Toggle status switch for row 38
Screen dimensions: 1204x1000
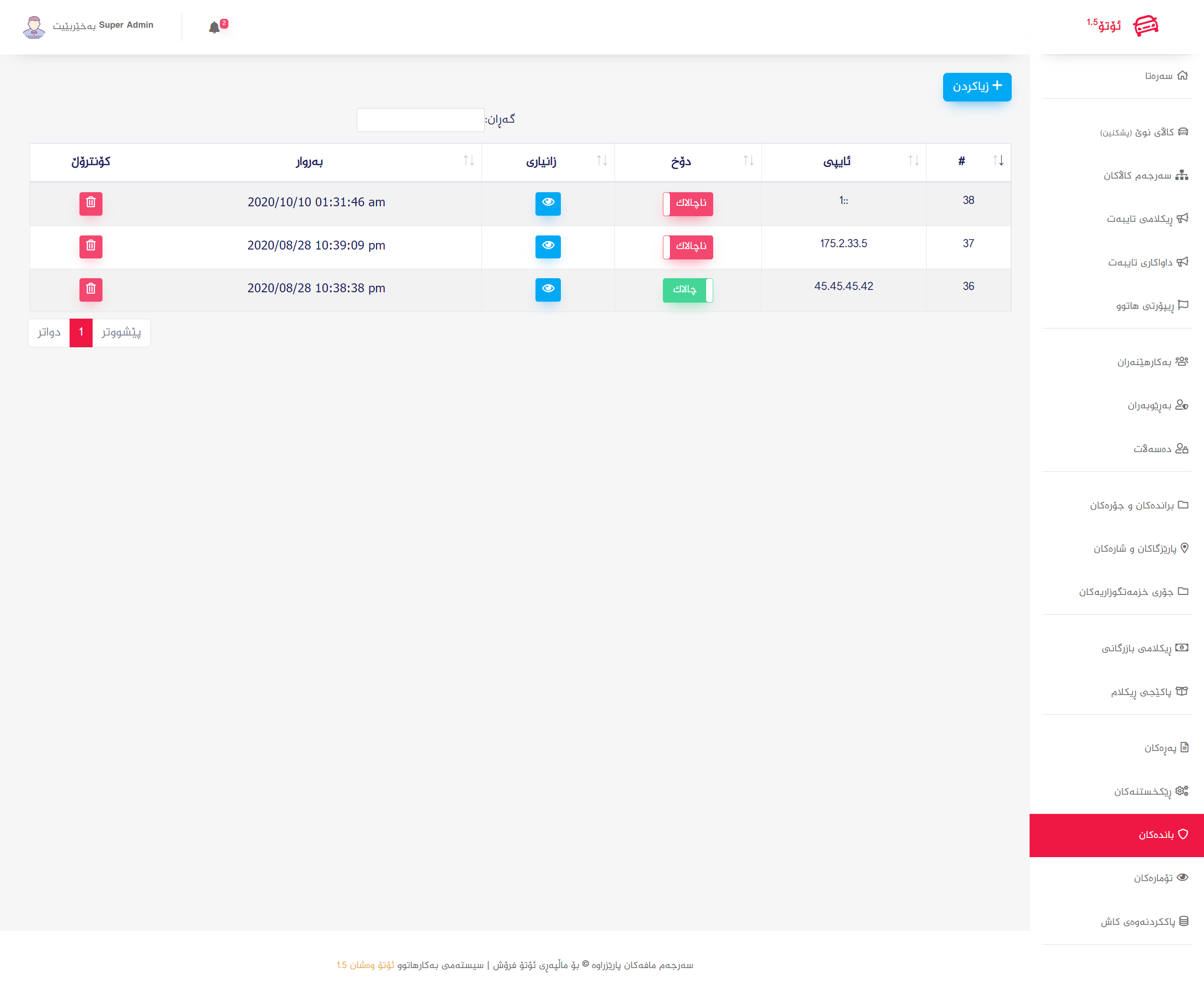pos(687,203)
